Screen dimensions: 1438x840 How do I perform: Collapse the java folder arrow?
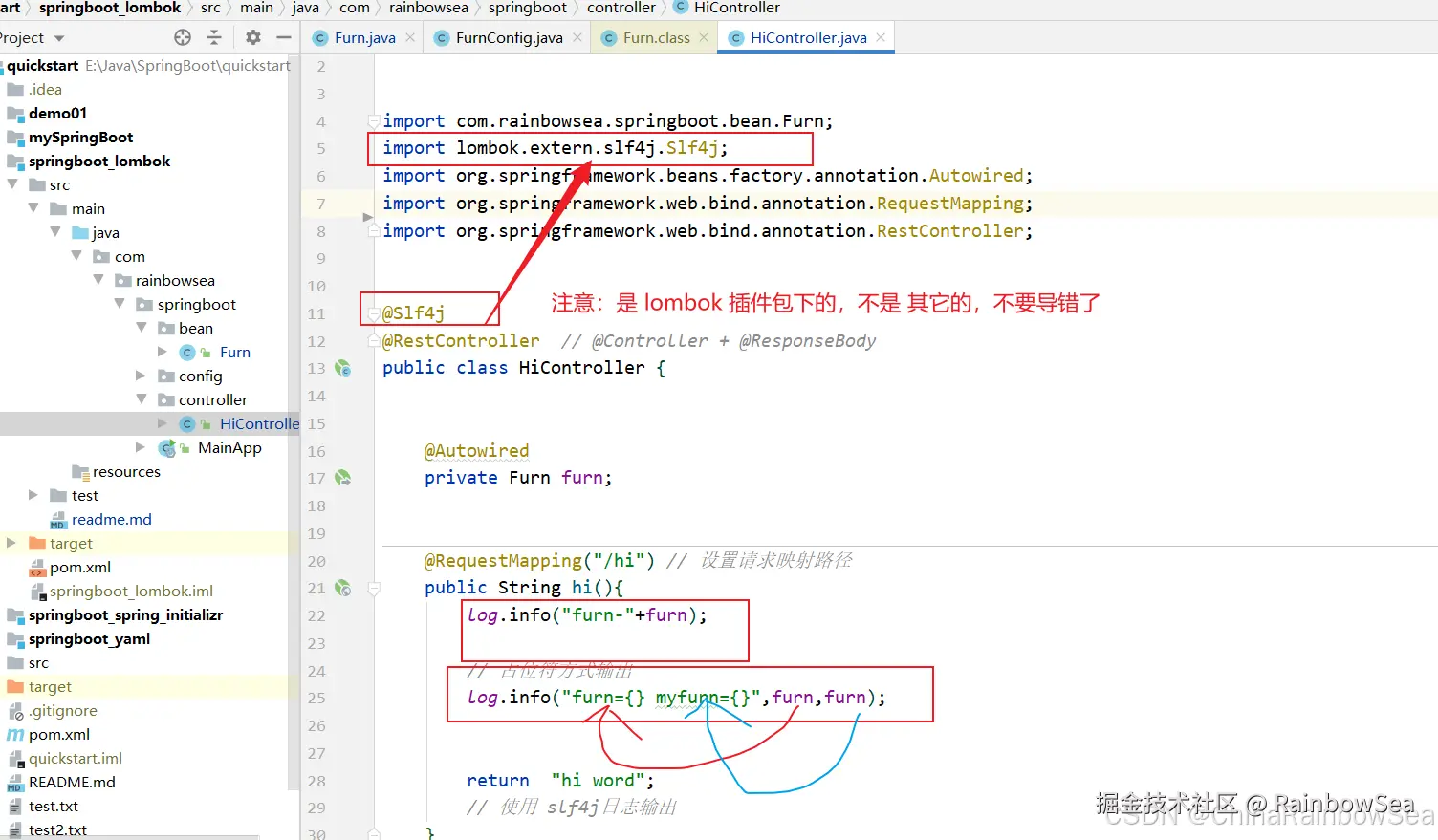point(55,231)
